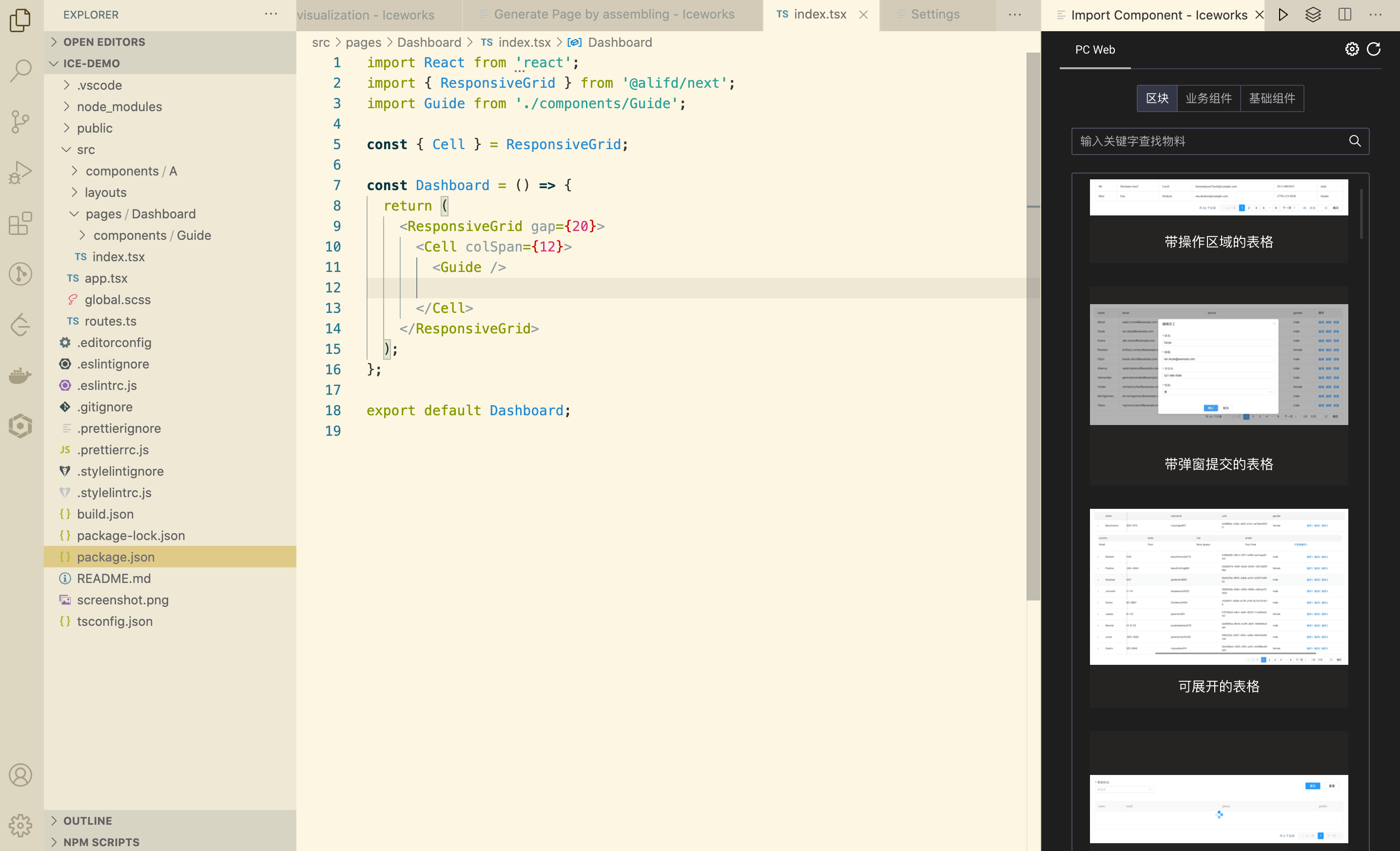Expand the node_modules folder

click(x=119, y=107)
